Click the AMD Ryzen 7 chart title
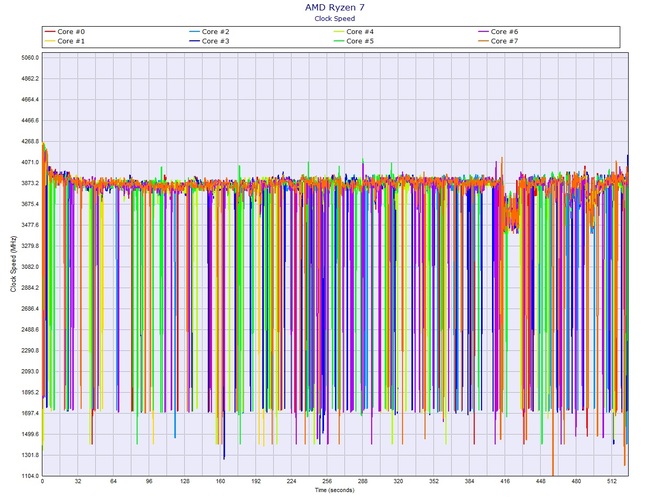The height and width of the screenshot is (502, 670). pyautogui.click(x=335, y=7)
